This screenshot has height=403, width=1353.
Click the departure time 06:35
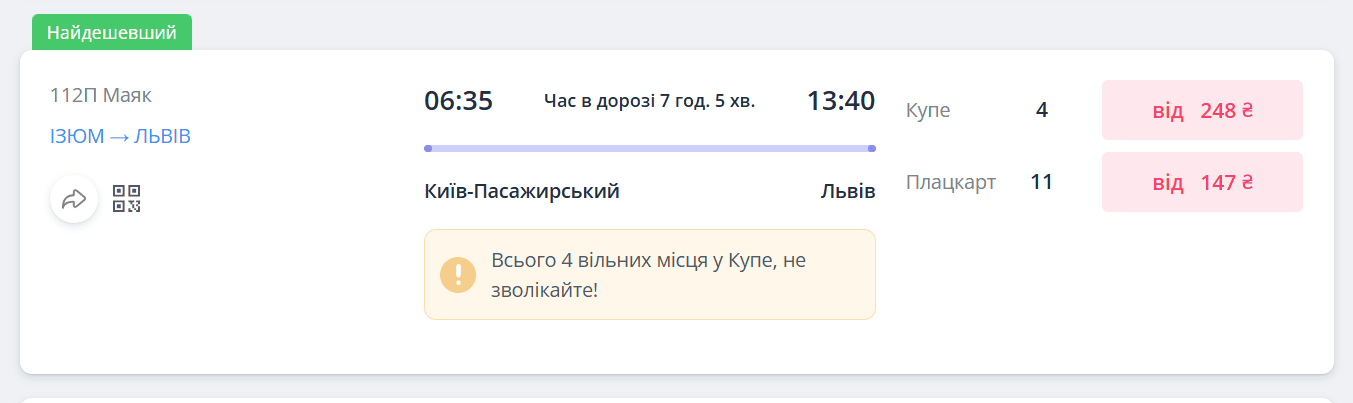tap(459, 101)
